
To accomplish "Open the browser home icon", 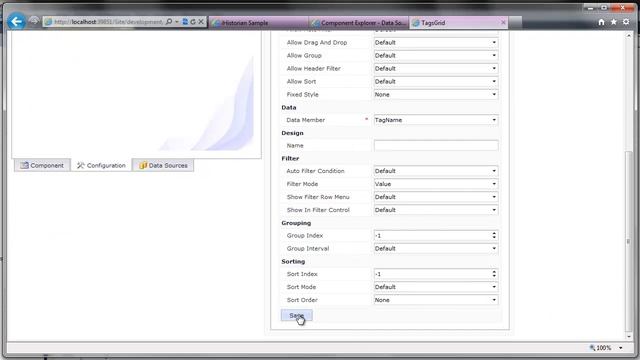I will tap(601, 22).
